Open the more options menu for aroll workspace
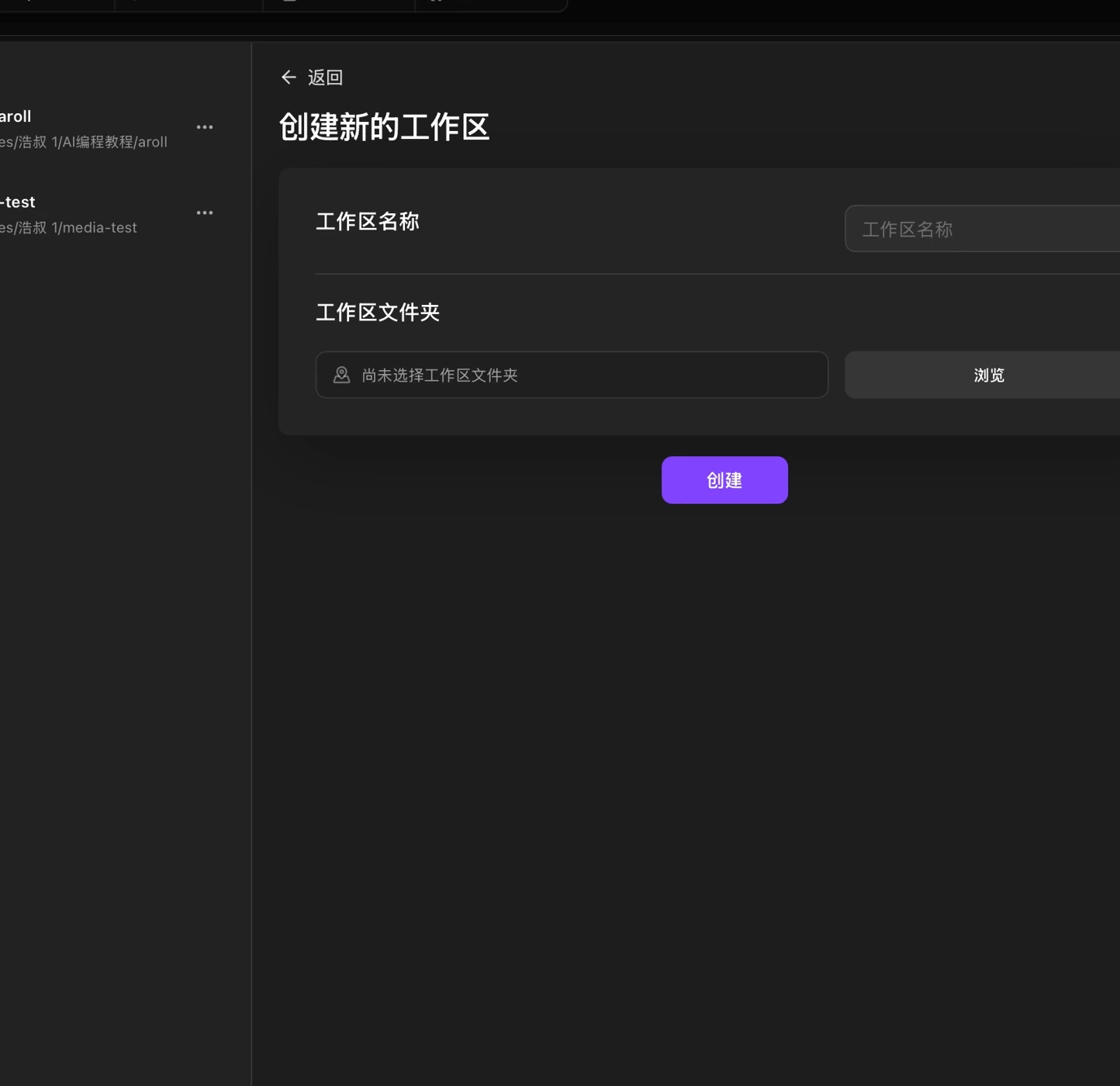 [x=205, y=127]
